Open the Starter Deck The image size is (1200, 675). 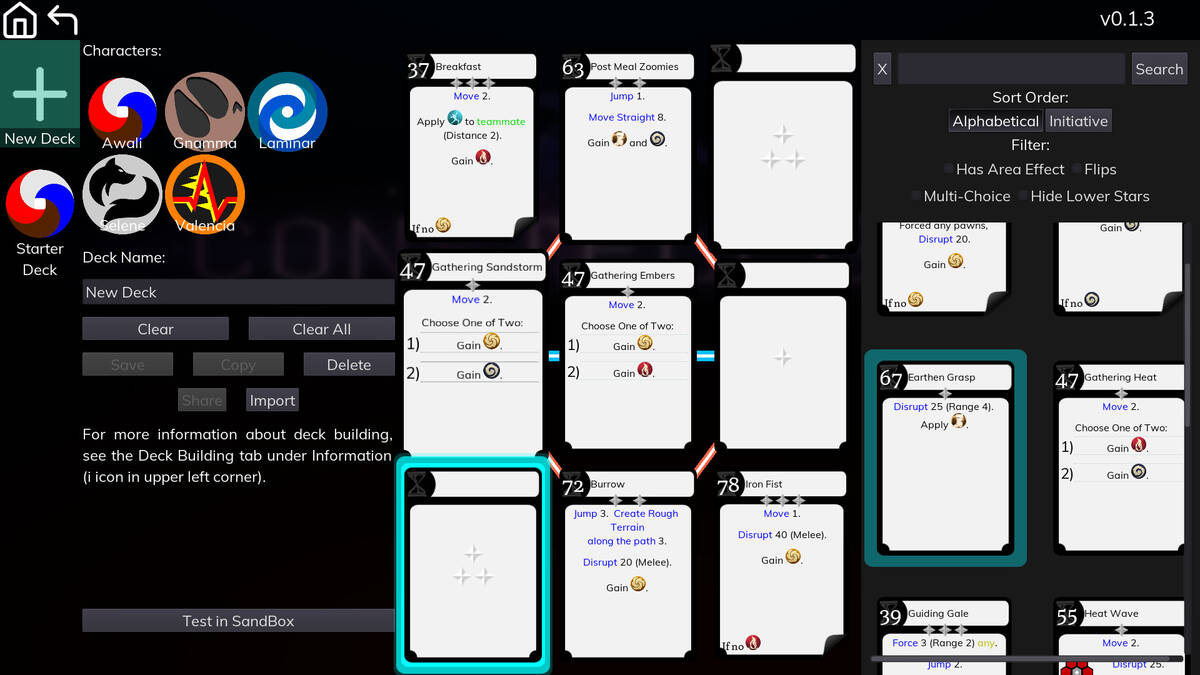pyautogui.click(x=40, y=224)
